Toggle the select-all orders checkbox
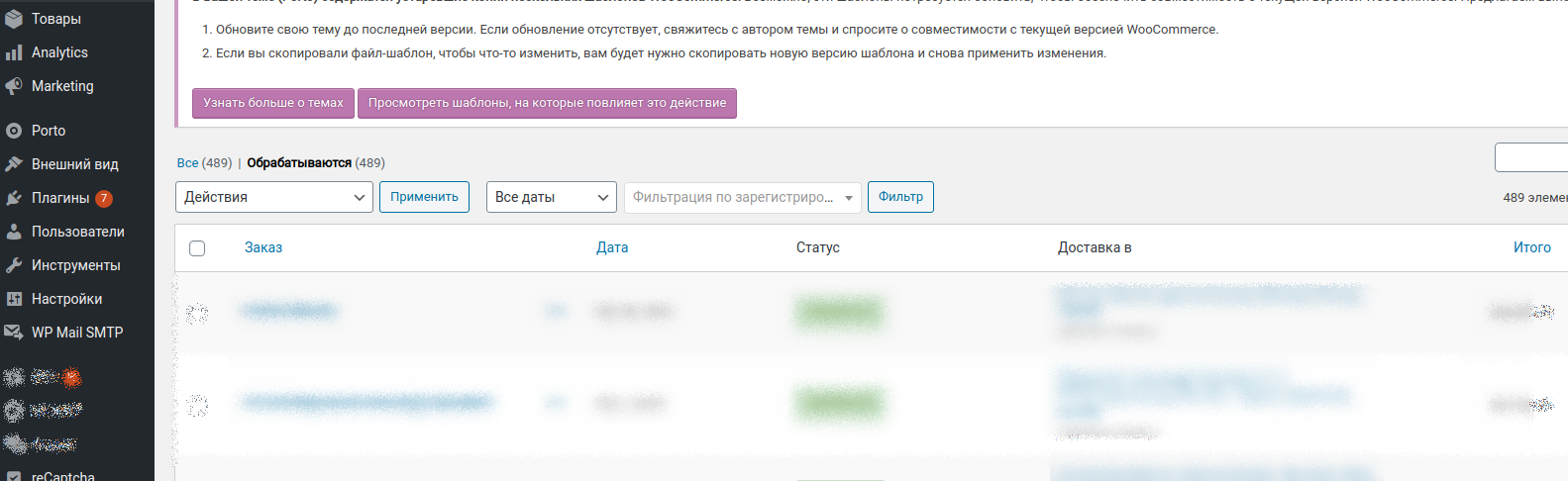Screen dimensions: 1568x481 197,248
